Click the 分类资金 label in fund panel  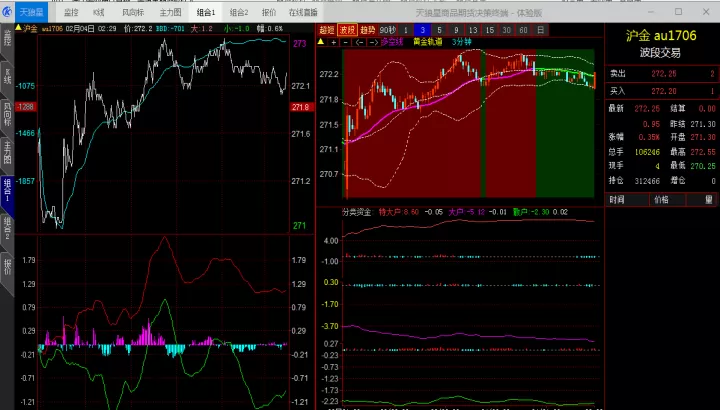click(356, 212)
